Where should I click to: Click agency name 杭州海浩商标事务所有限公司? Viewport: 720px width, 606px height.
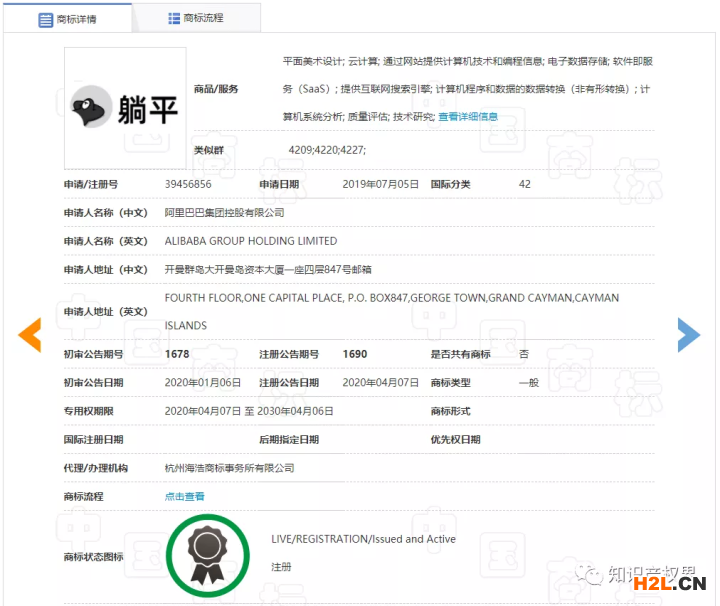(x=229, y=468)
